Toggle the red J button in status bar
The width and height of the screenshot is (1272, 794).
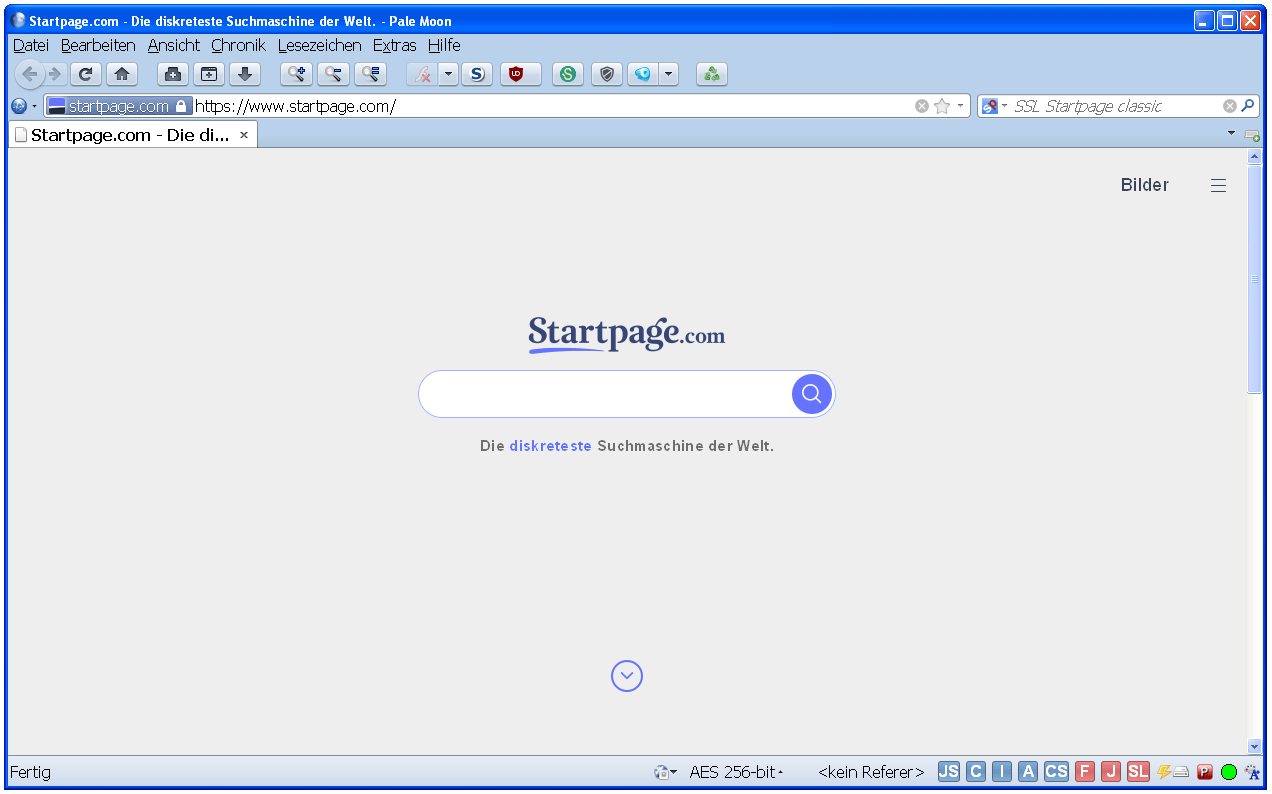click(x=1111, y=772)
